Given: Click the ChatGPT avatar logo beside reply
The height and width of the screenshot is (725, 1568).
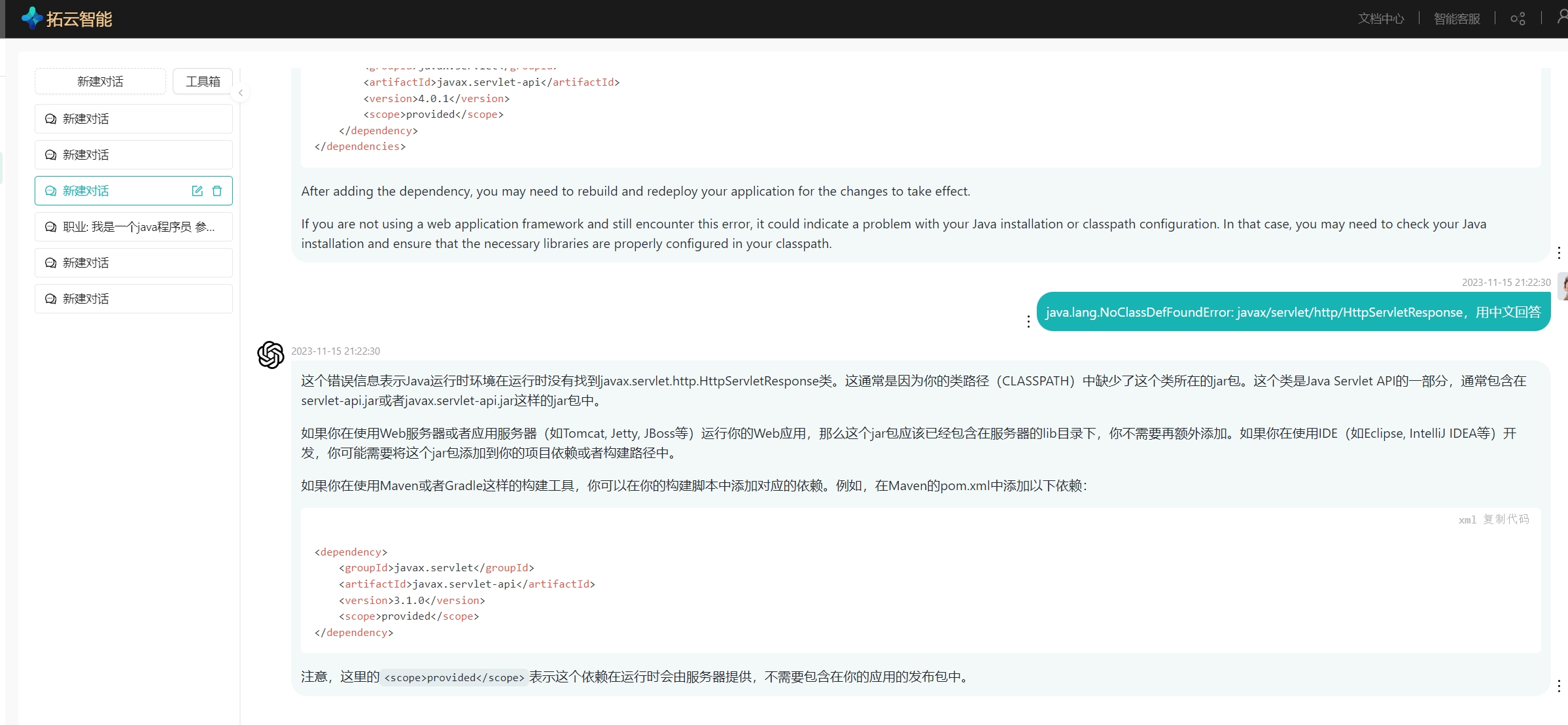Looking at the screenshot, I should point(270,355).
